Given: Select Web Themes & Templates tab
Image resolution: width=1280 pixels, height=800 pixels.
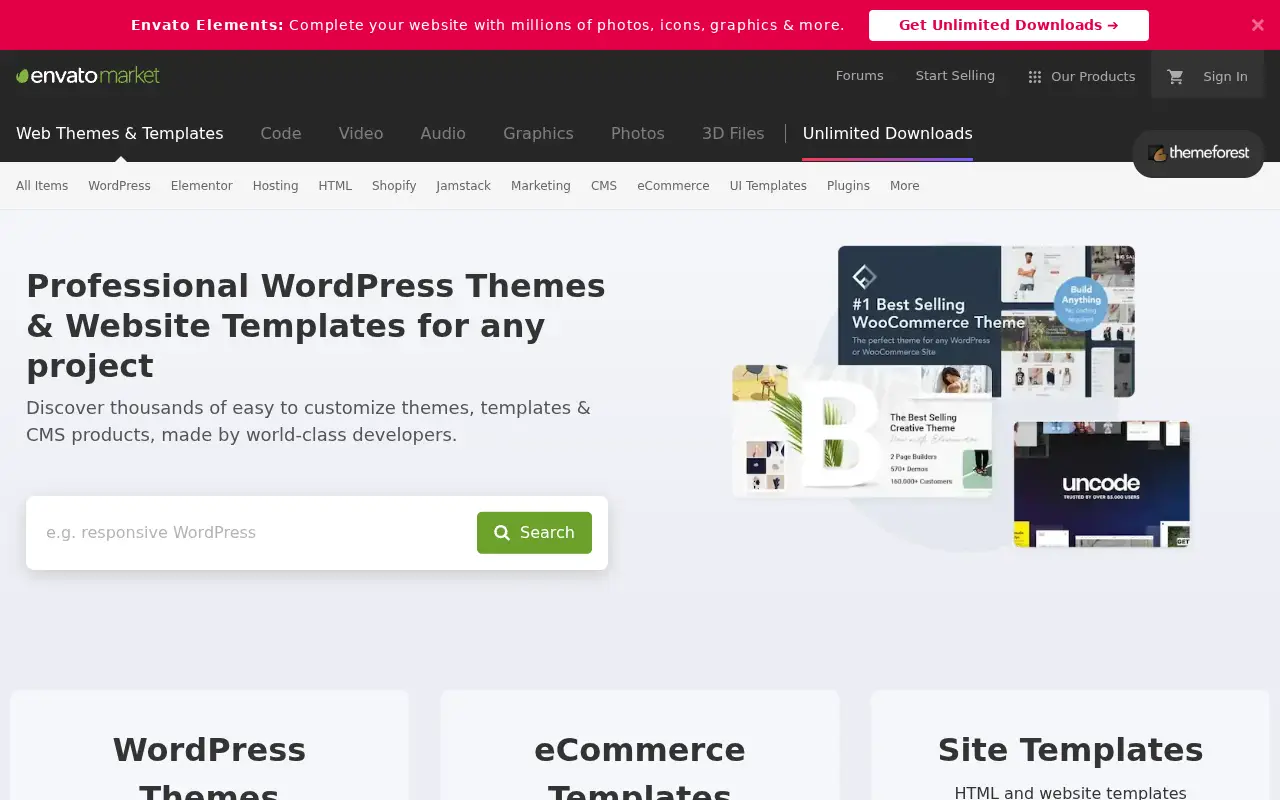Looking at the screenshot, I should click(x=120, y=133).
